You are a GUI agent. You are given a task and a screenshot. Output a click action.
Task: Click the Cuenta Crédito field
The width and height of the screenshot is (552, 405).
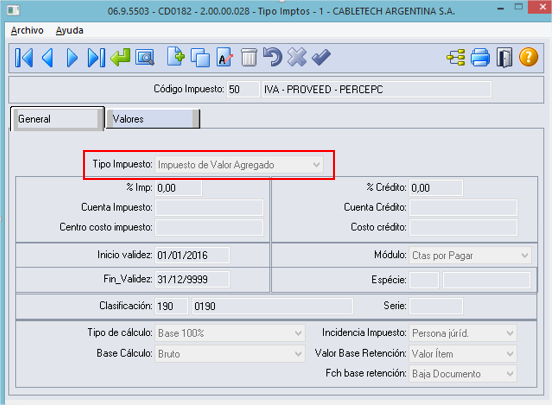(463, 207)
